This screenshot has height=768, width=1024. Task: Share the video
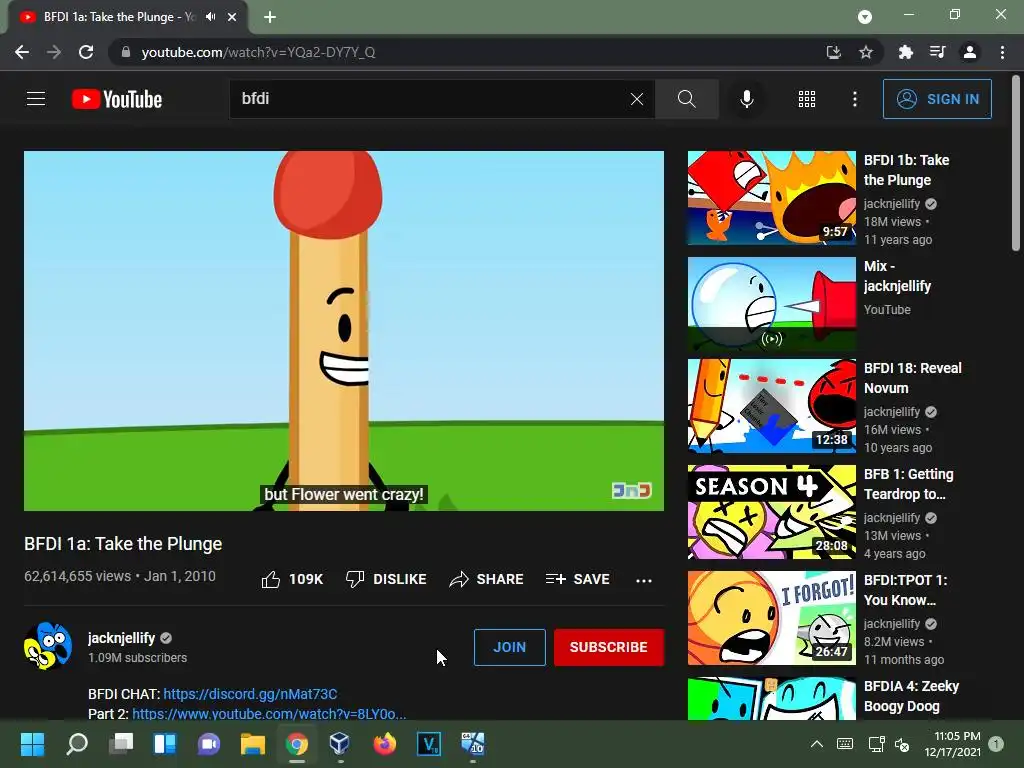487,579
